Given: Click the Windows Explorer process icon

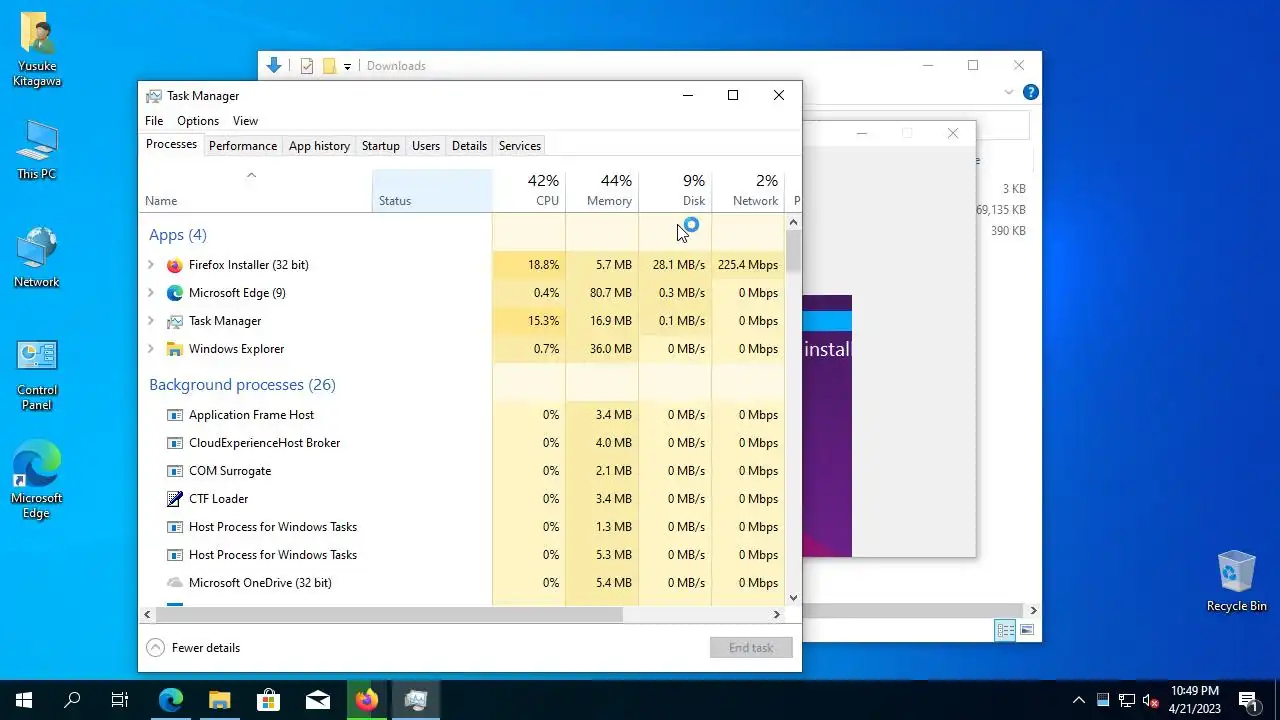Looking at the screenshot, I should click(x=175, y=349).
